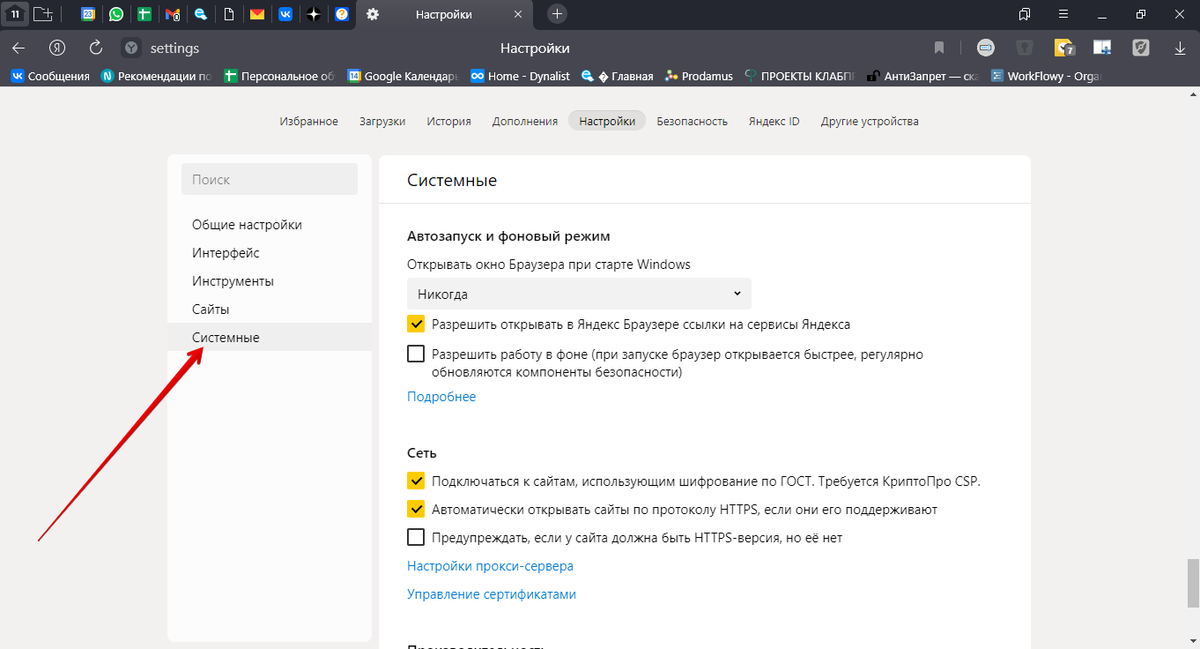
Task: Switch to the Другие устройства tab
Action: click(x=870, y=121)
